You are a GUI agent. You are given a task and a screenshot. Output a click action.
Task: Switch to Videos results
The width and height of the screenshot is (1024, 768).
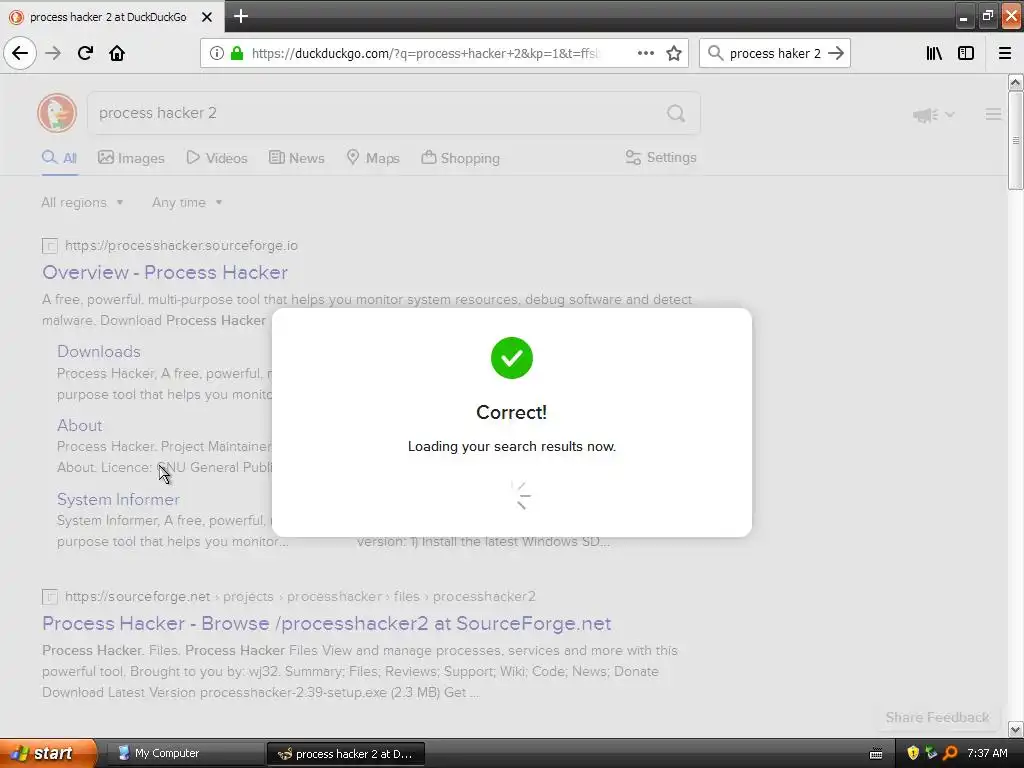217,157
